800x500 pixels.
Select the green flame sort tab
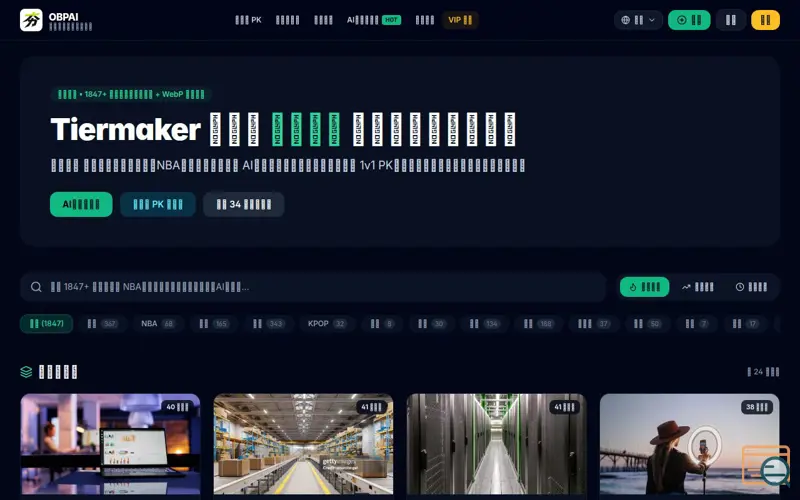coord(644,287)
